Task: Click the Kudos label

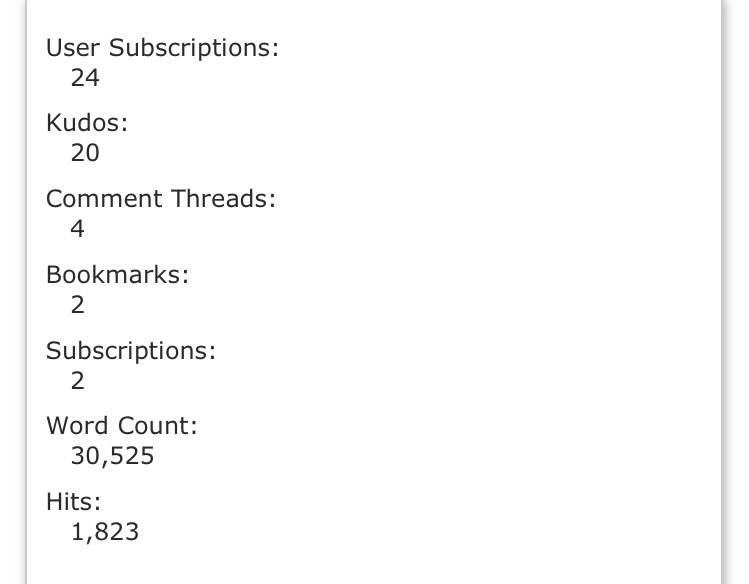Action: pos(87,123)
